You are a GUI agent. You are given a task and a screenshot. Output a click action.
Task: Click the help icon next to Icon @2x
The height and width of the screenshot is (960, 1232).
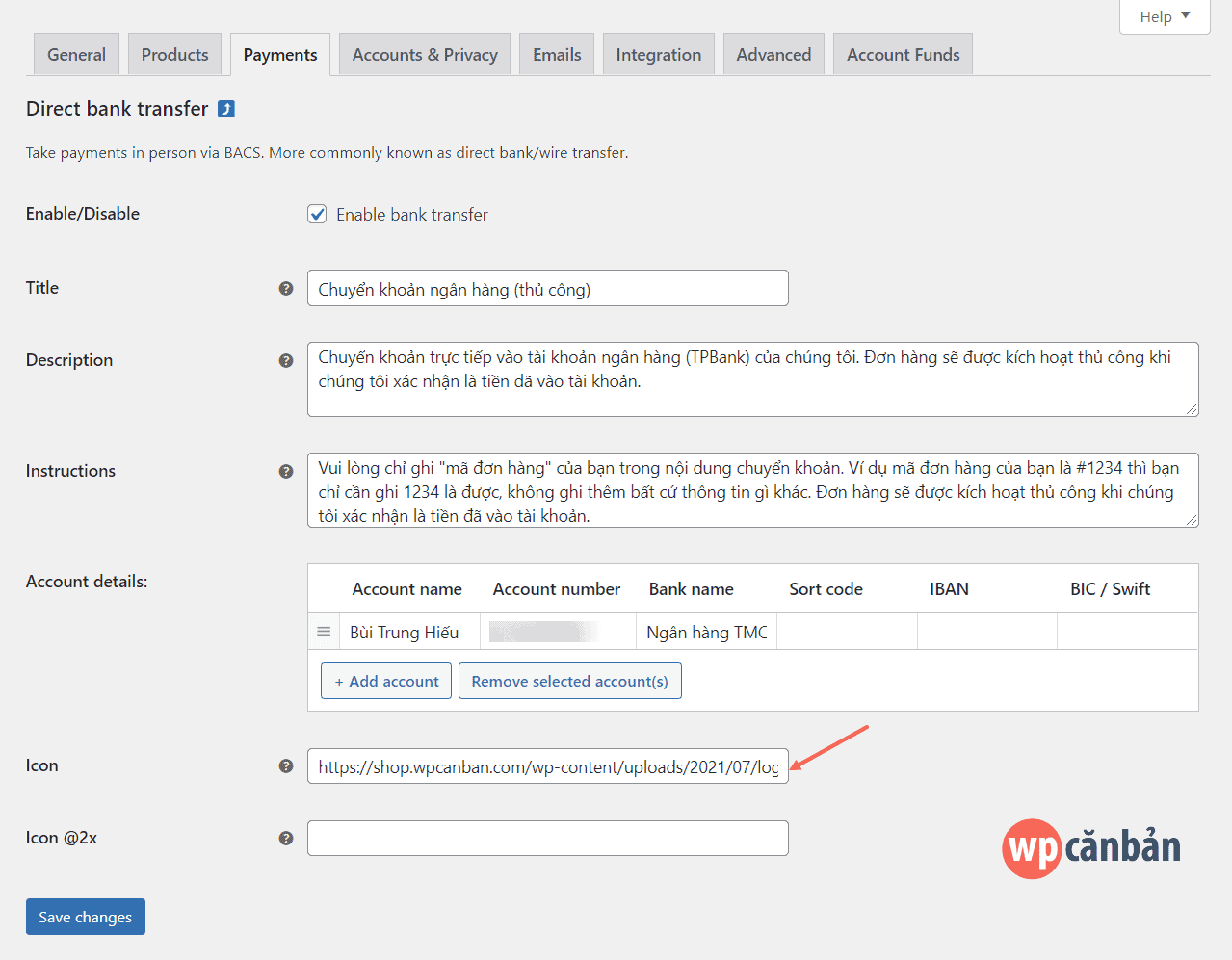[x=286, y=838]
